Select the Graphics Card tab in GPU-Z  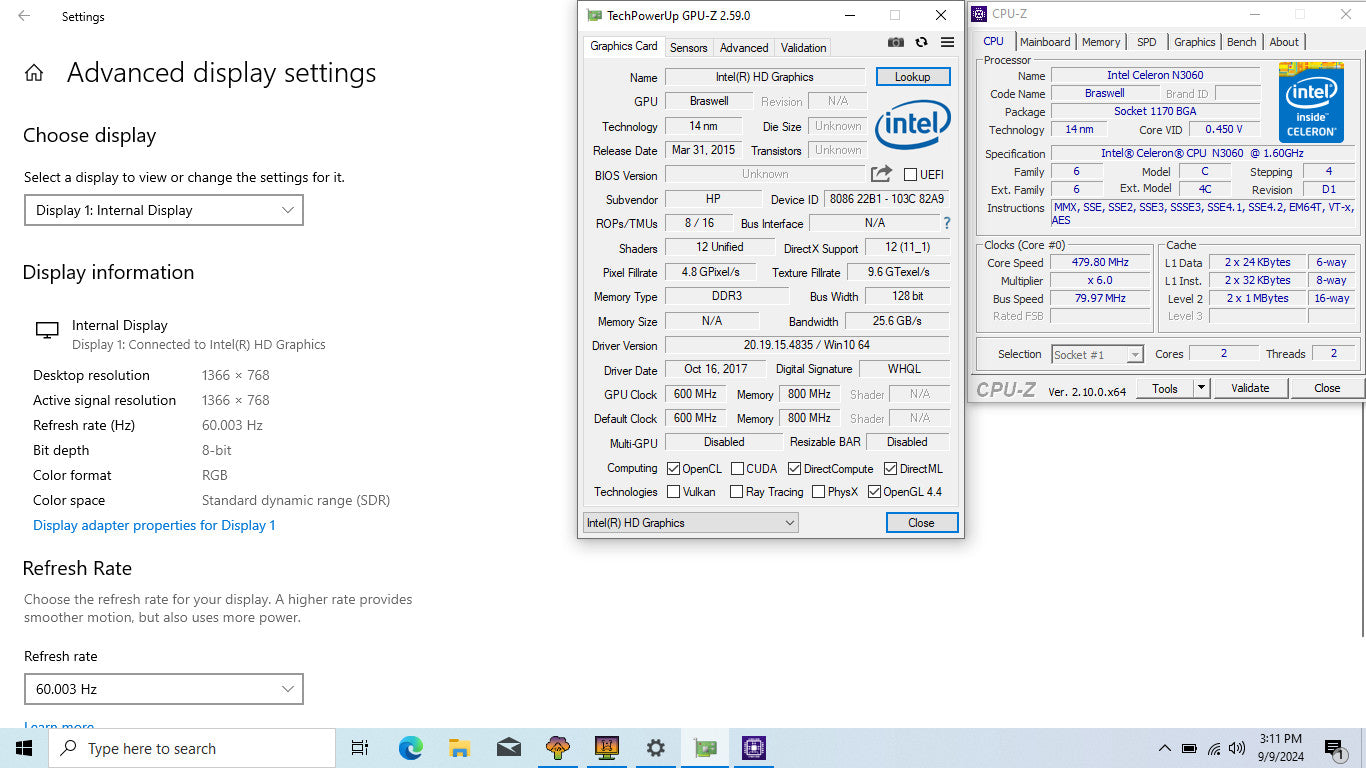624,46
